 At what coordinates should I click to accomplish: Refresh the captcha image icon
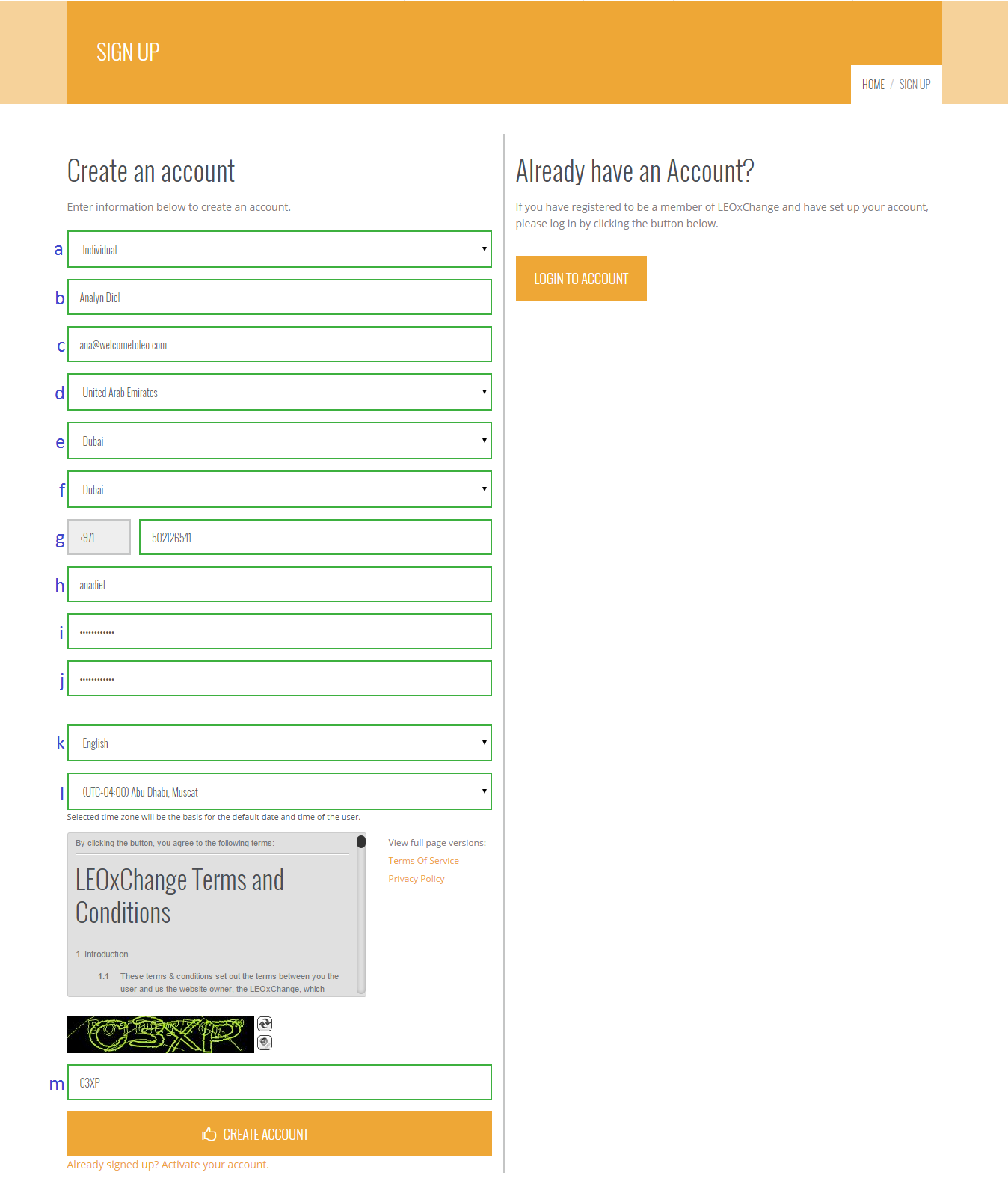(x=265, y=1024)
